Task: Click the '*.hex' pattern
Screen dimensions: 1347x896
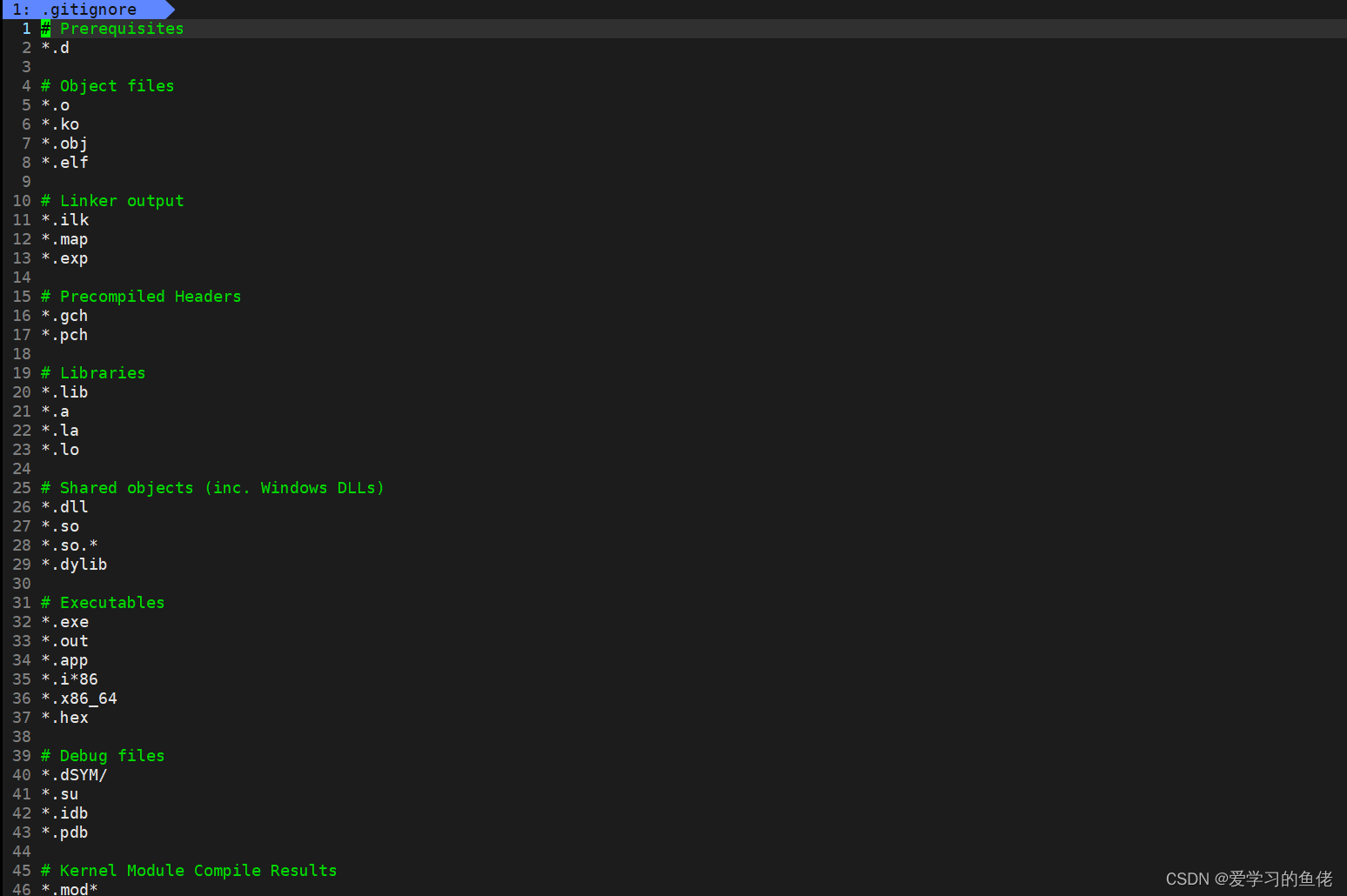Action: tap(64, 718)
